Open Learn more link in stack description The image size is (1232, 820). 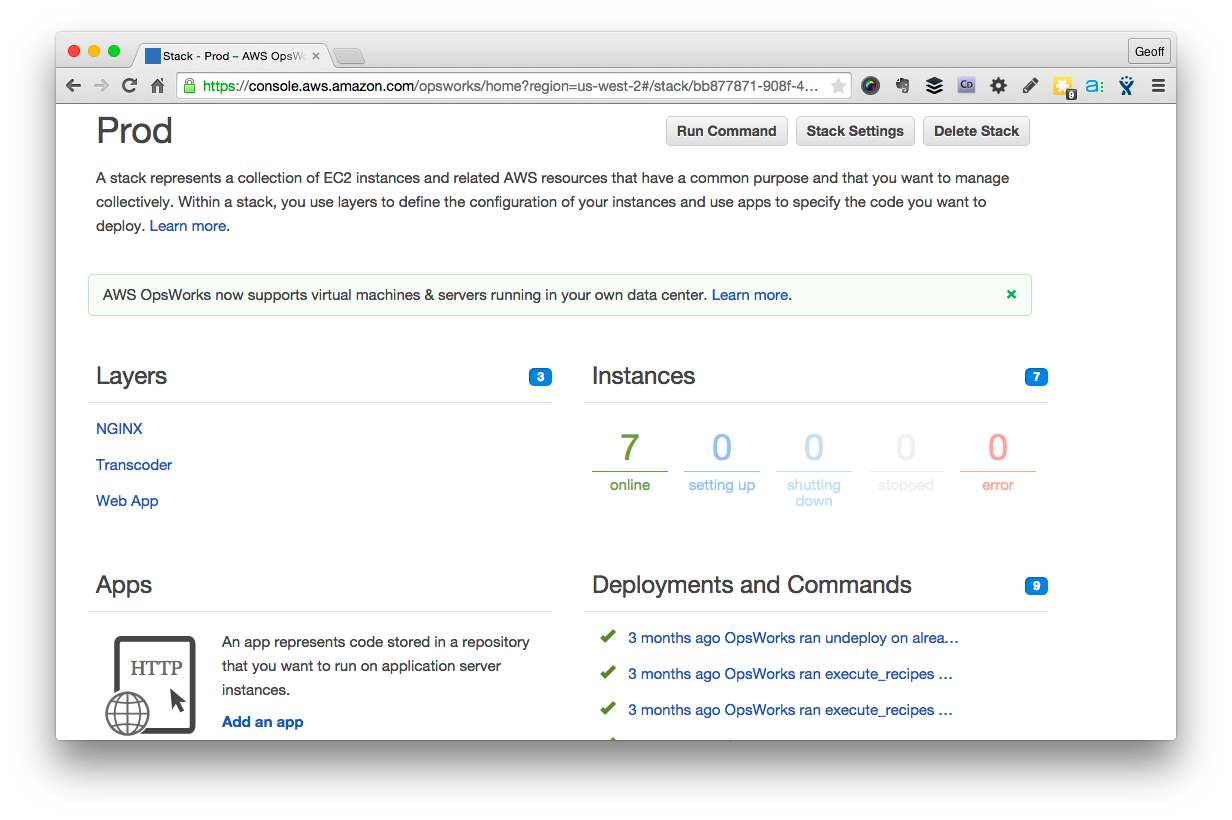point(188,226)
